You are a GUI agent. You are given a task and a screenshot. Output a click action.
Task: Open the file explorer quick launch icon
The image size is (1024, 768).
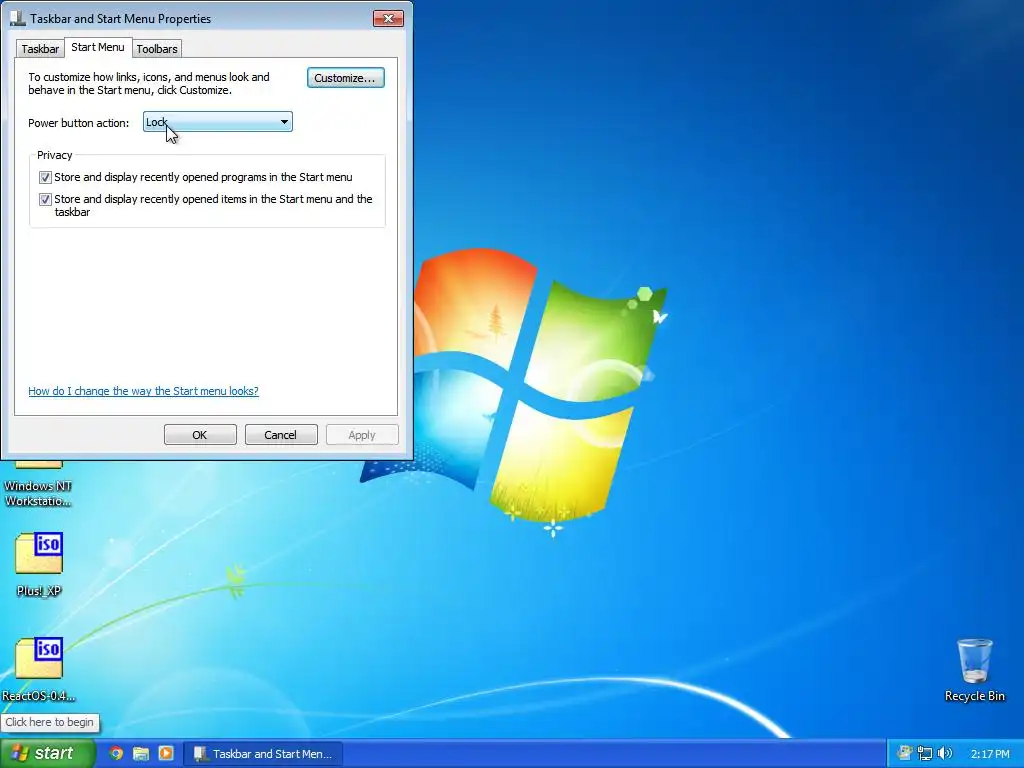141,753
